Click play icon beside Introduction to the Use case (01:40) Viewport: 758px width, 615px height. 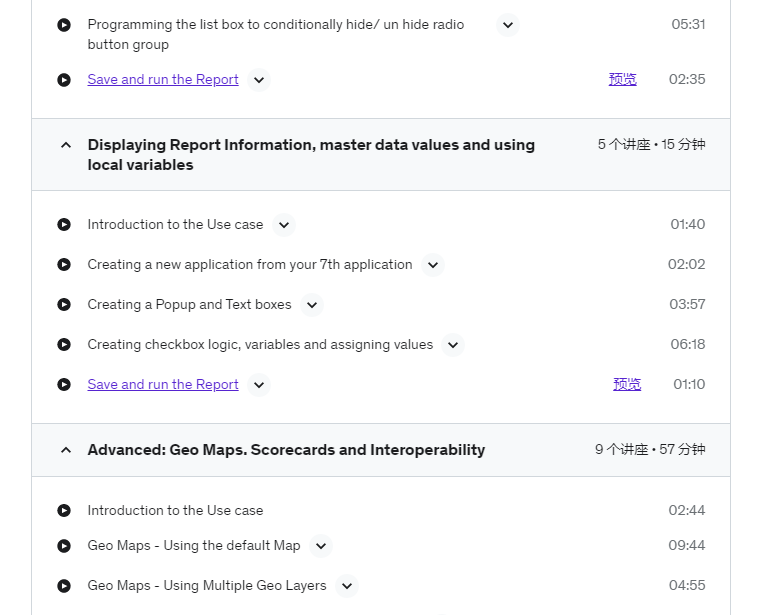pos(64,225)
